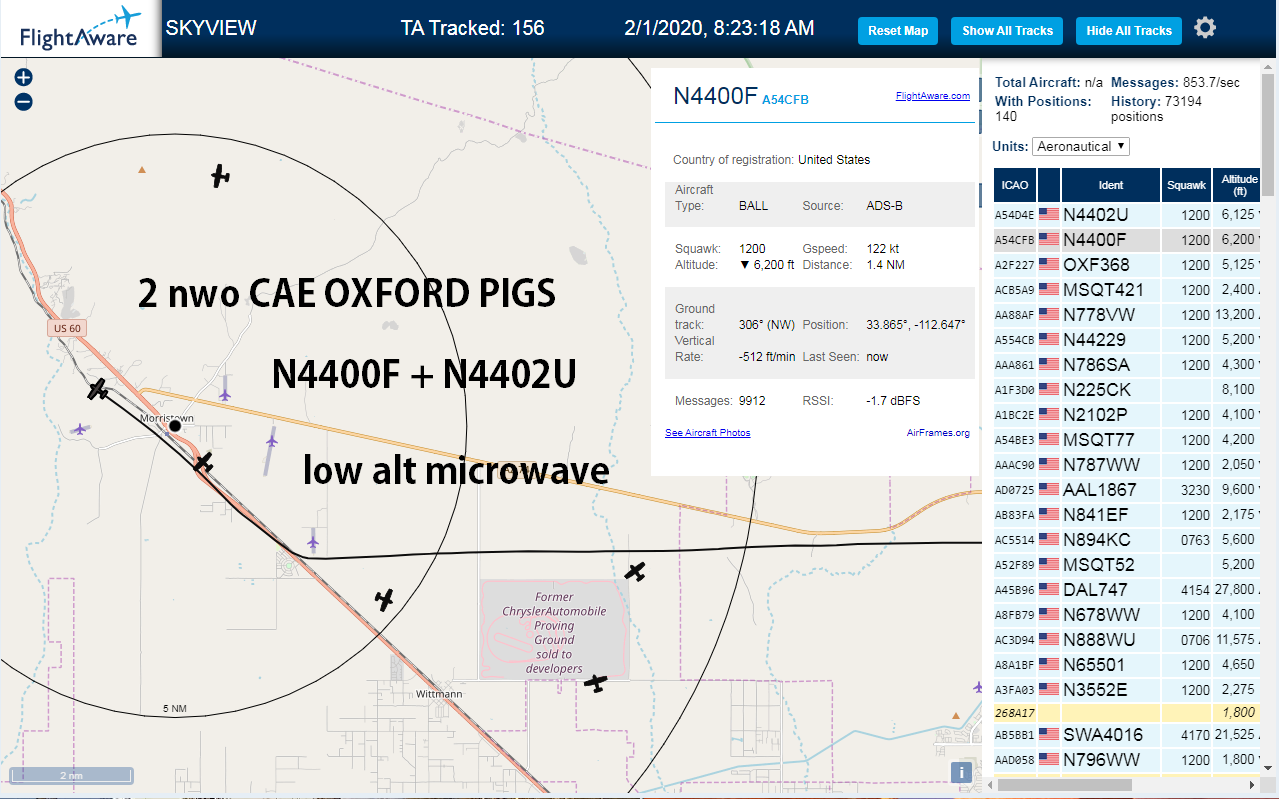Click the black receiver location dot at Morristown

click(175, 426)
